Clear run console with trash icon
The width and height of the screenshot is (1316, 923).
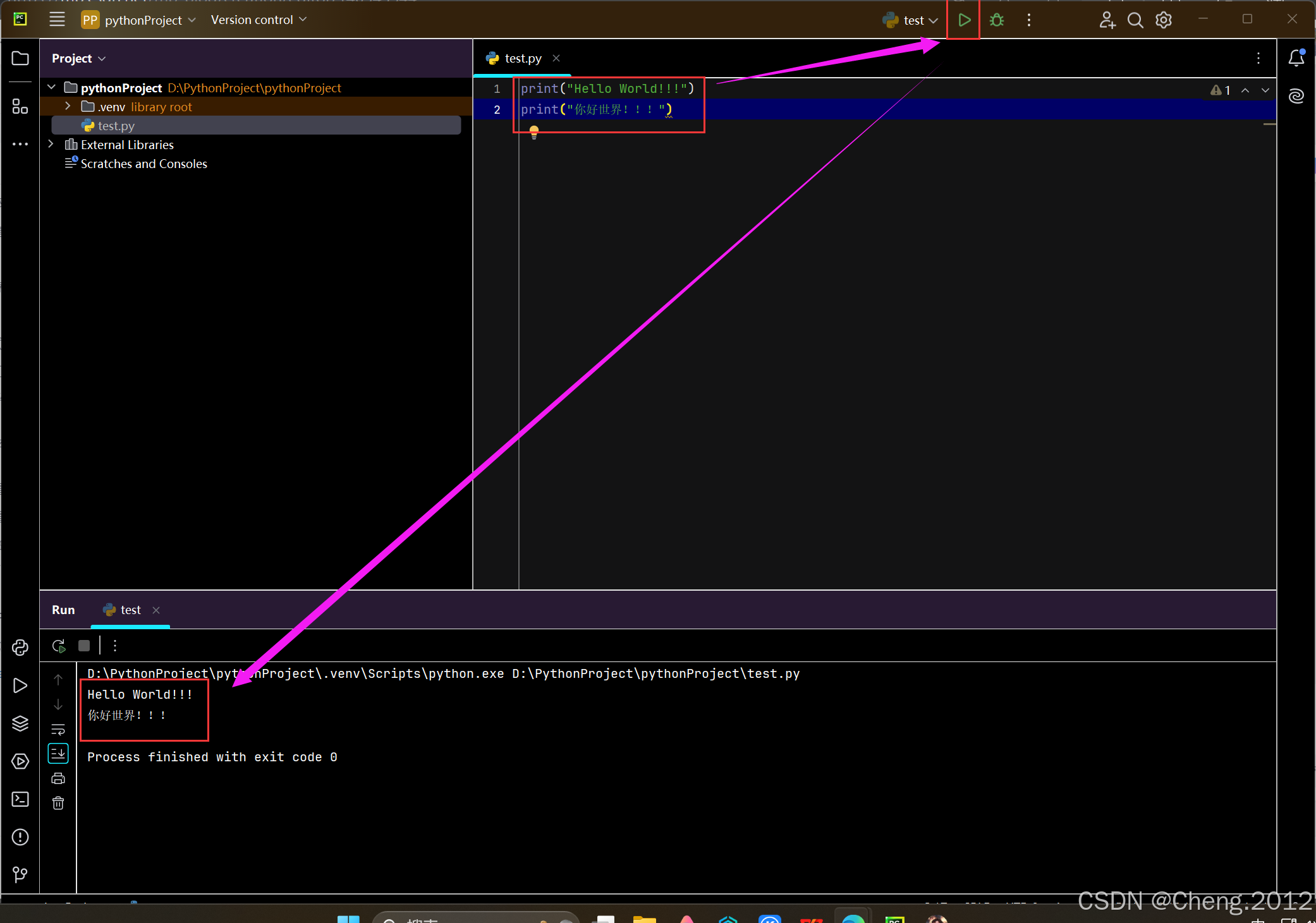click(58, 803)
